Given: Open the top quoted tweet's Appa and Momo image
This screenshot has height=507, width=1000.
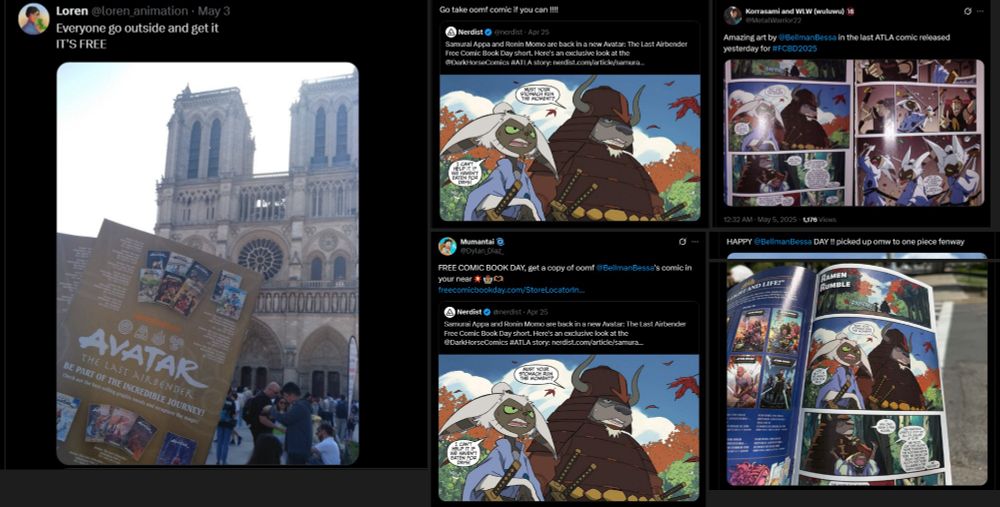Looking at the screenshot, I should (x=570, y=147).
